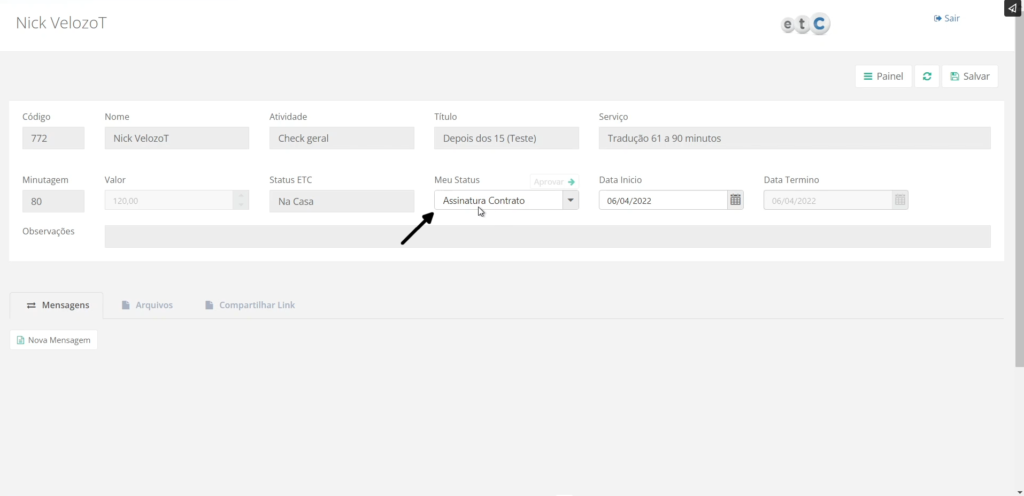Open the Data Termino calendar icon
This screenshot has height=496, width=1024.
(900, 200)
